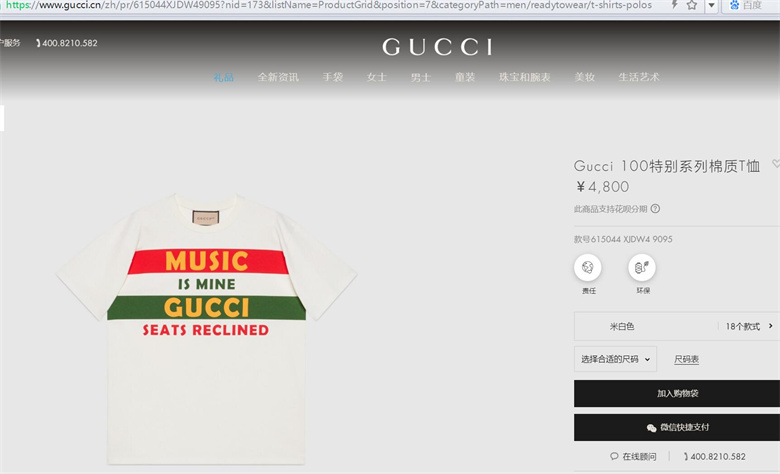Screen dimensions: 780x474
Task: Click the lightning bolt icon in address bar
Action: (x=675, y=4)
